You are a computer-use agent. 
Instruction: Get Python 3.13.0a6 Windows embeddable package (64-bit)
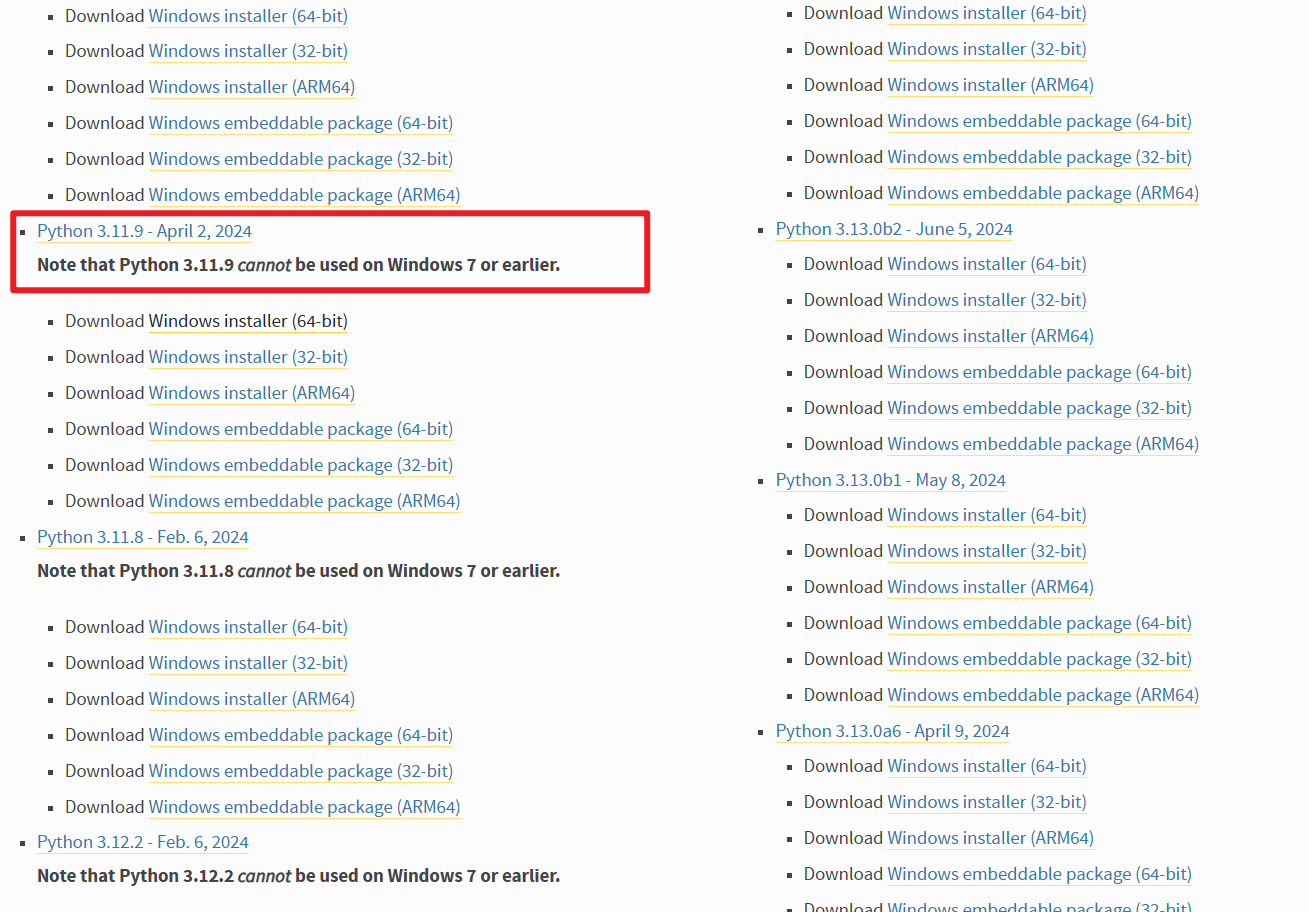pos(1040,874)
